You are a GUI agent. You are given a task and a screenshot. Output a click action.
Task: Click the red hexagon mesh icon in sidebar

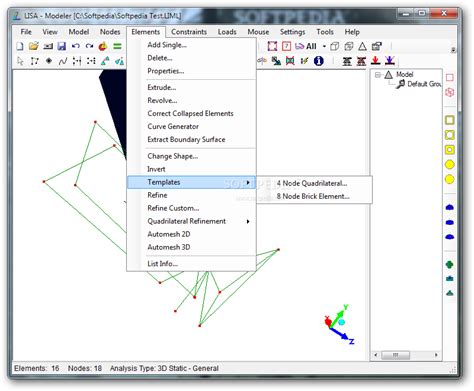(450, 92)
